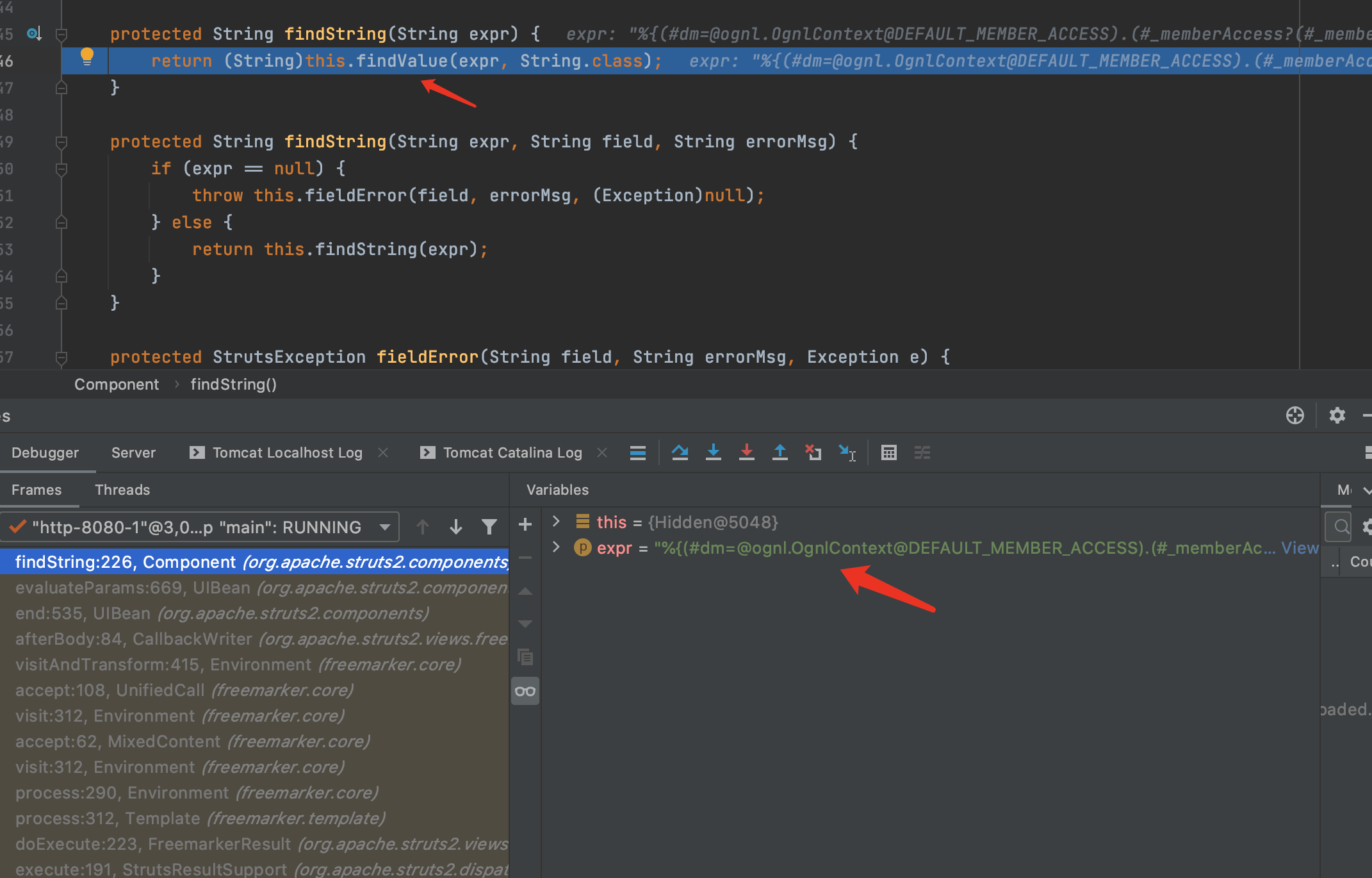Select frame end:535, UIBean
The width and height of the screenshot is (1372, 878).
point(254,613)
